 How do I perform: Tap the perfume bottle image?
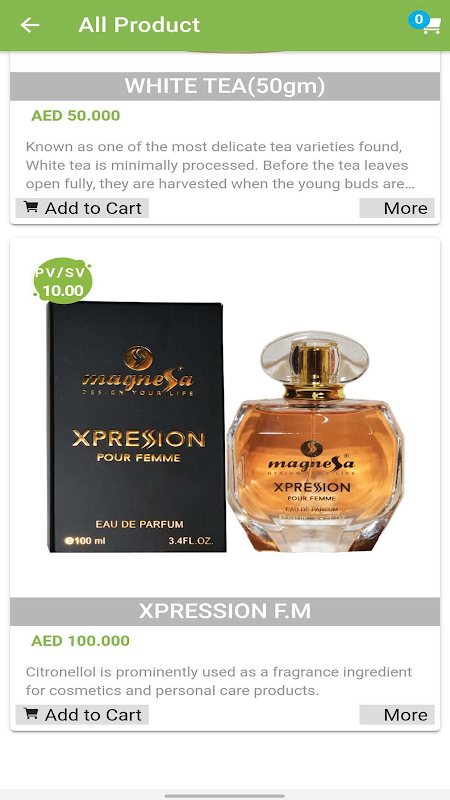pos(315,441)
